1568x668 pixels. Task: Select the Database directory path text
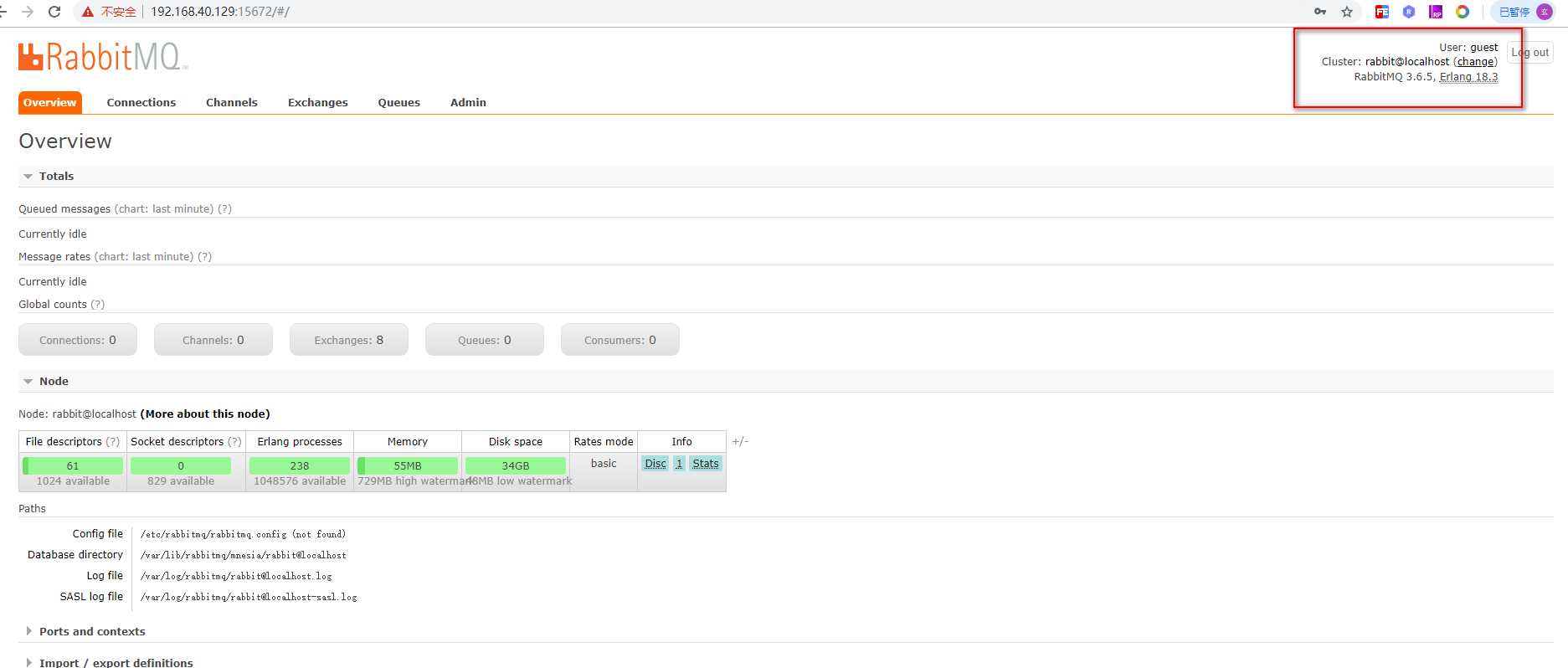(244, 555)
